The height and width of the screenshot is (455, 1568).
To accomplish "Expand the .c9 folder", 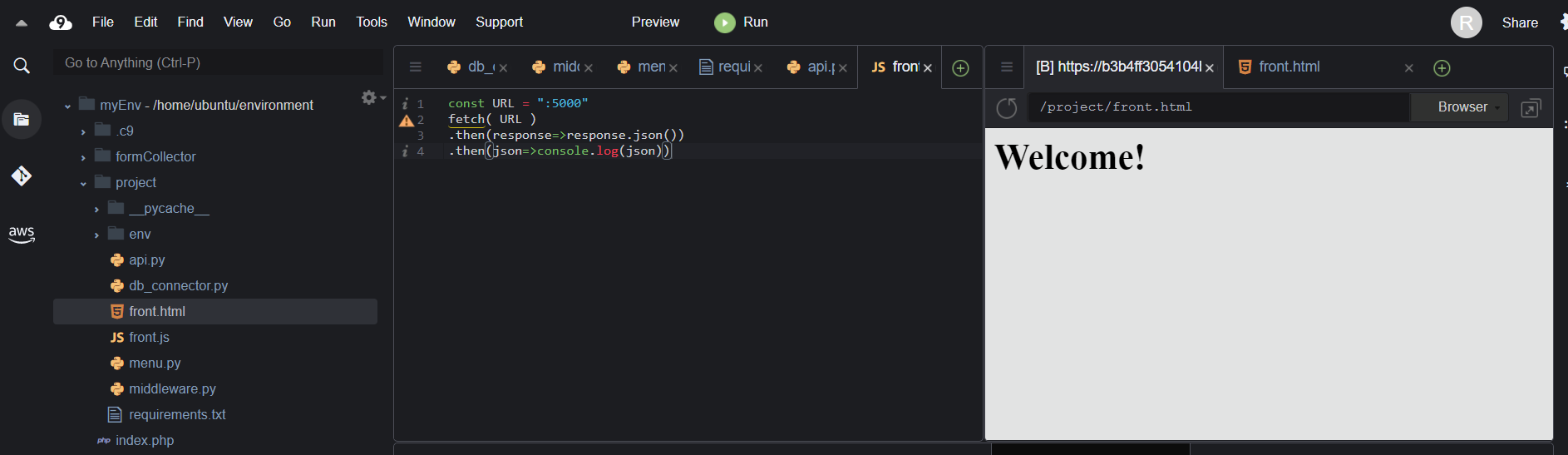I will click(x=83, y=132).
